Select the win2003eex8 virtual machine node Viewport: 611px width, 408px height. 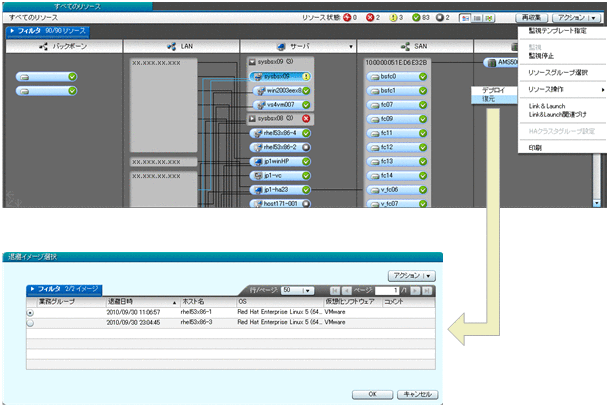tap(280, 90)
